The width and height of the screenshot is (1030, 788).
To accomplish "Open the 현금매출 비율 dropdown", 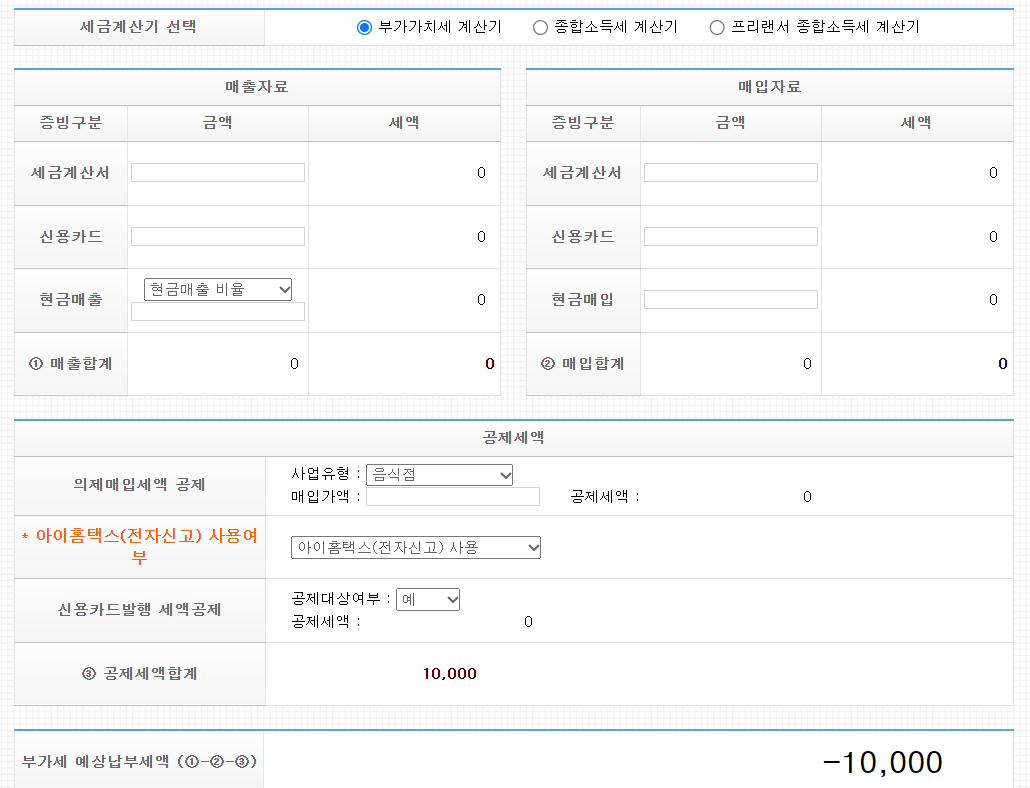I will click(217, 289).
